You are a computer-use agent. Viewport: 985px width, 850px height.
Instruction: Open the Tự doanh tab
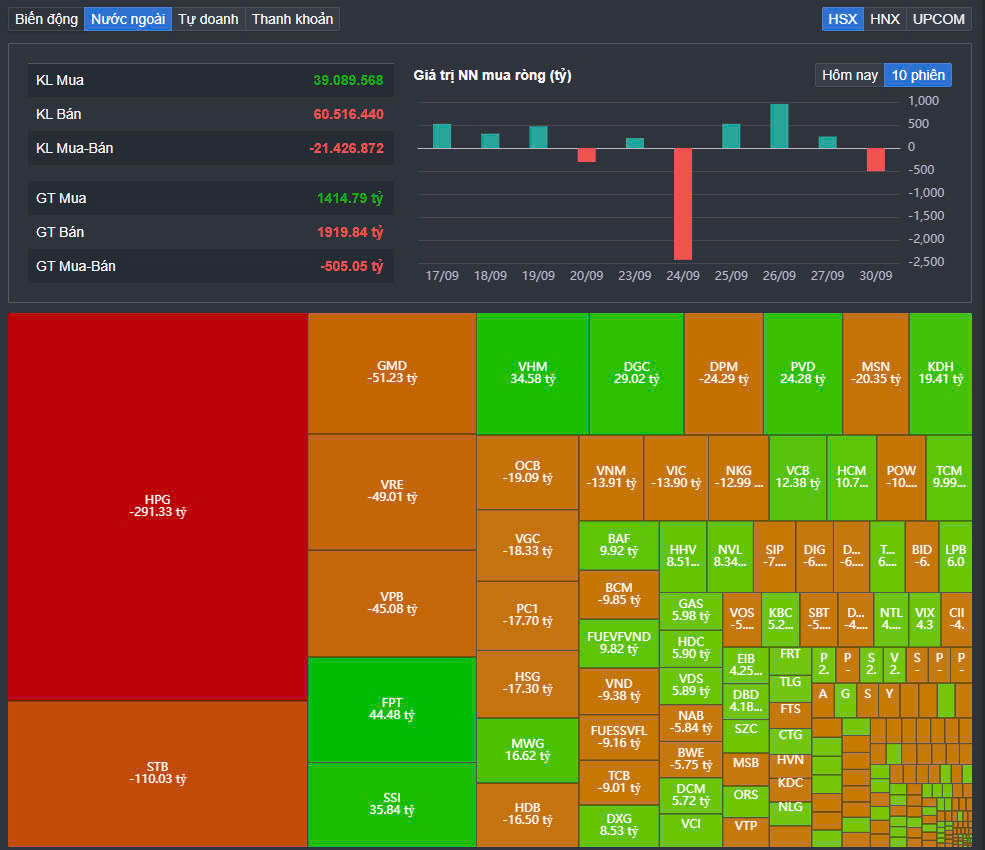coord(208,19)
